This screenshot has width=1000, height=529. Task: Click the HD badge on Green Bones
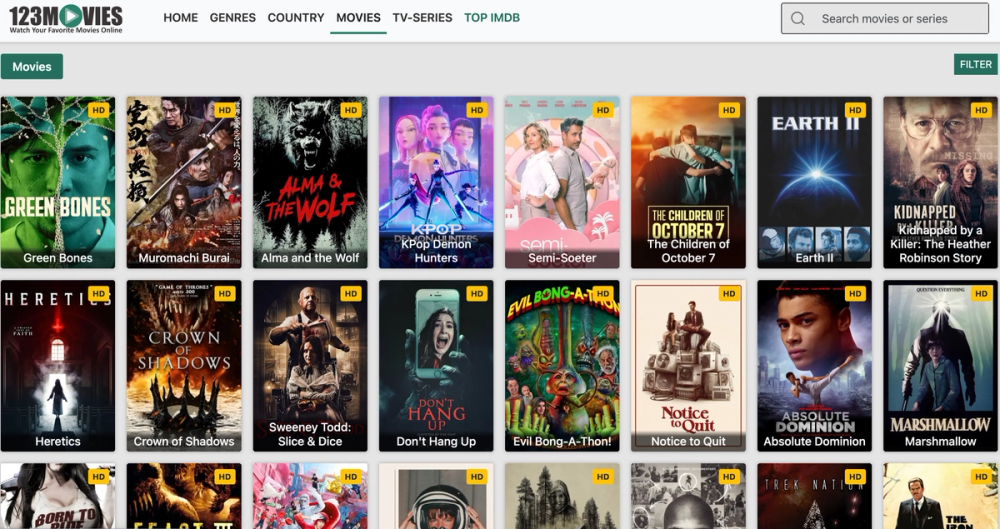click(x=98, y=110)
